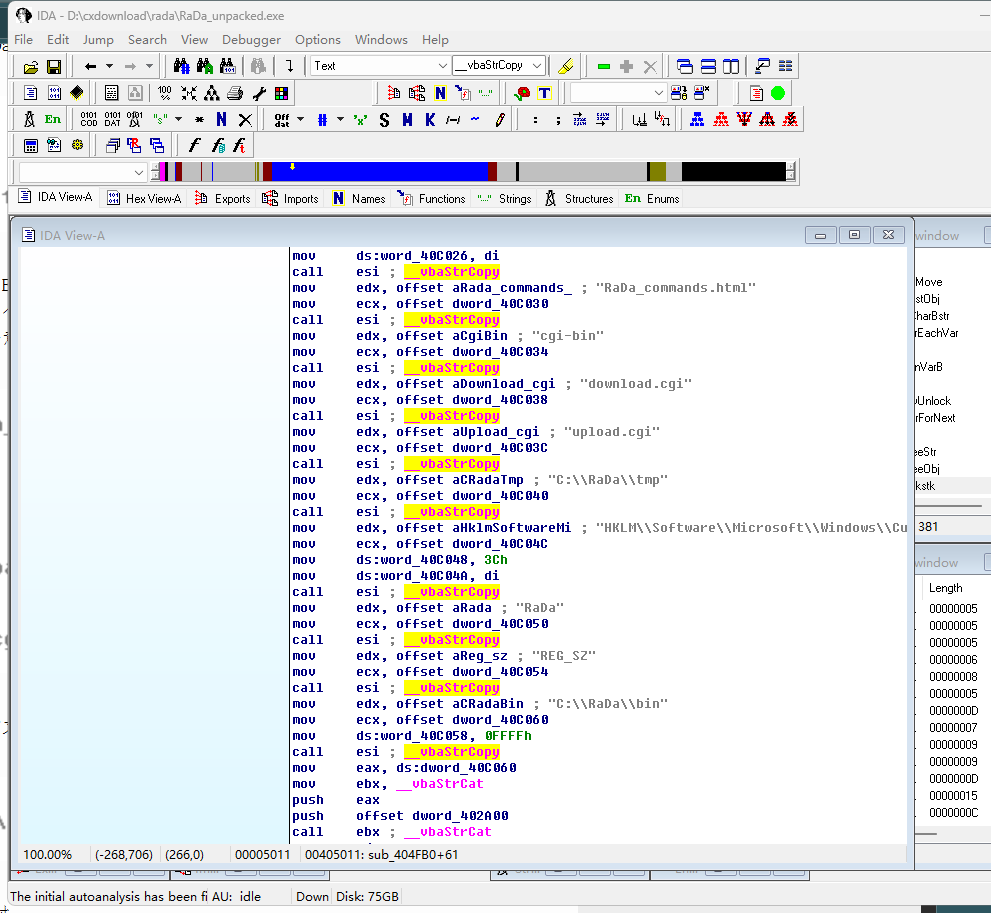Click the 0101 DAT convert to data icon
The height and width of the screenshot is (913, 991).
(112, 119)
